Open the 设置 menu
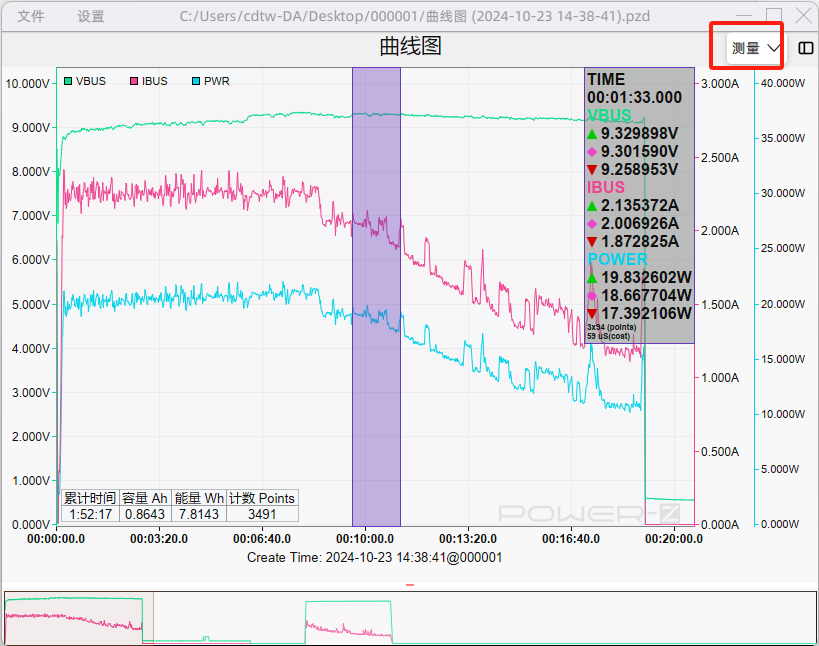This screenshot has height=646, width=819. coord(91,16)
